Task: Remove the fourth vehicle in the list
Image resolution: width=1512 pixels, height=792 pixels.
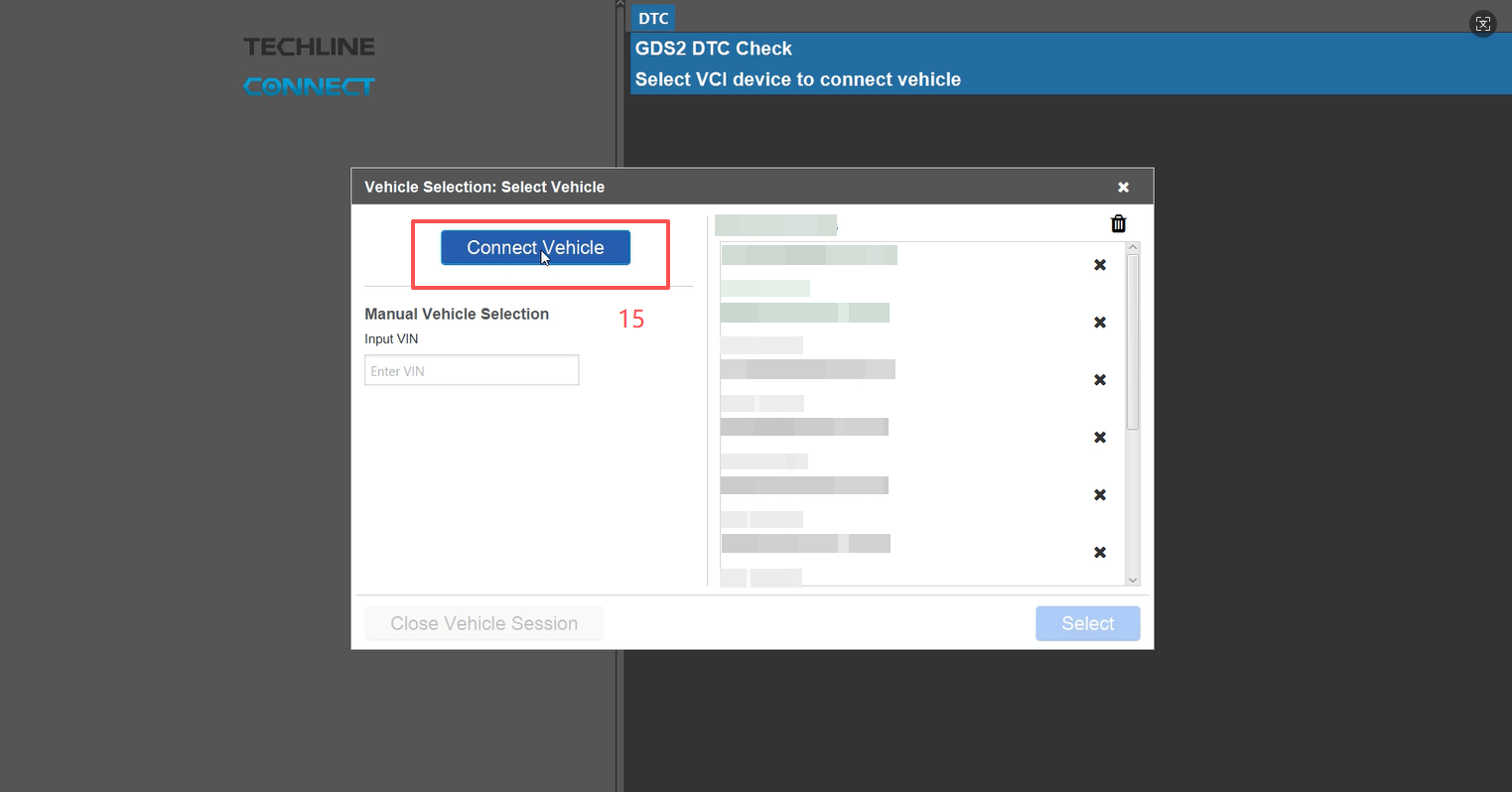Action: pyautogui.click(x=1099, y=438)
